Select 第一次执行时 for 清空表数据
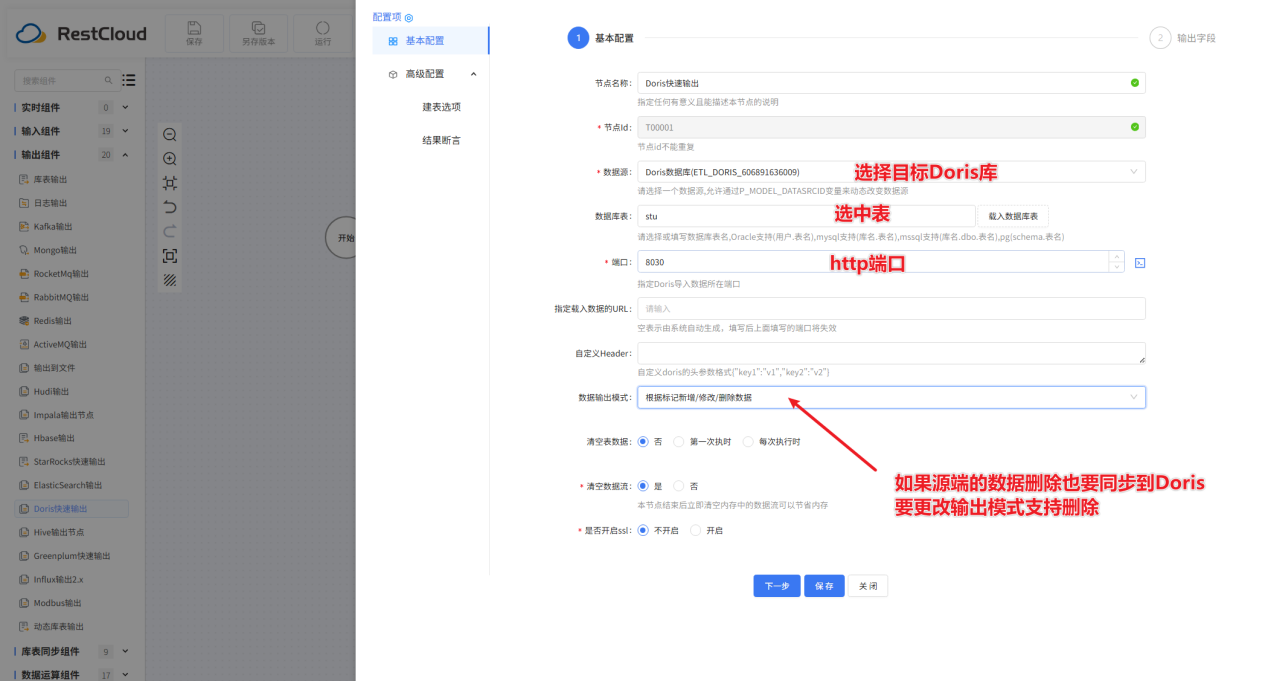Screen dimensions: 1268x681 679,441
